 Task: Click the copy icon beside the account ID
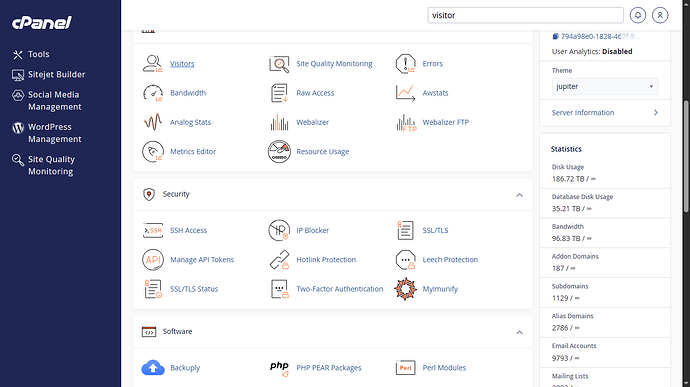tap(555, 37)
